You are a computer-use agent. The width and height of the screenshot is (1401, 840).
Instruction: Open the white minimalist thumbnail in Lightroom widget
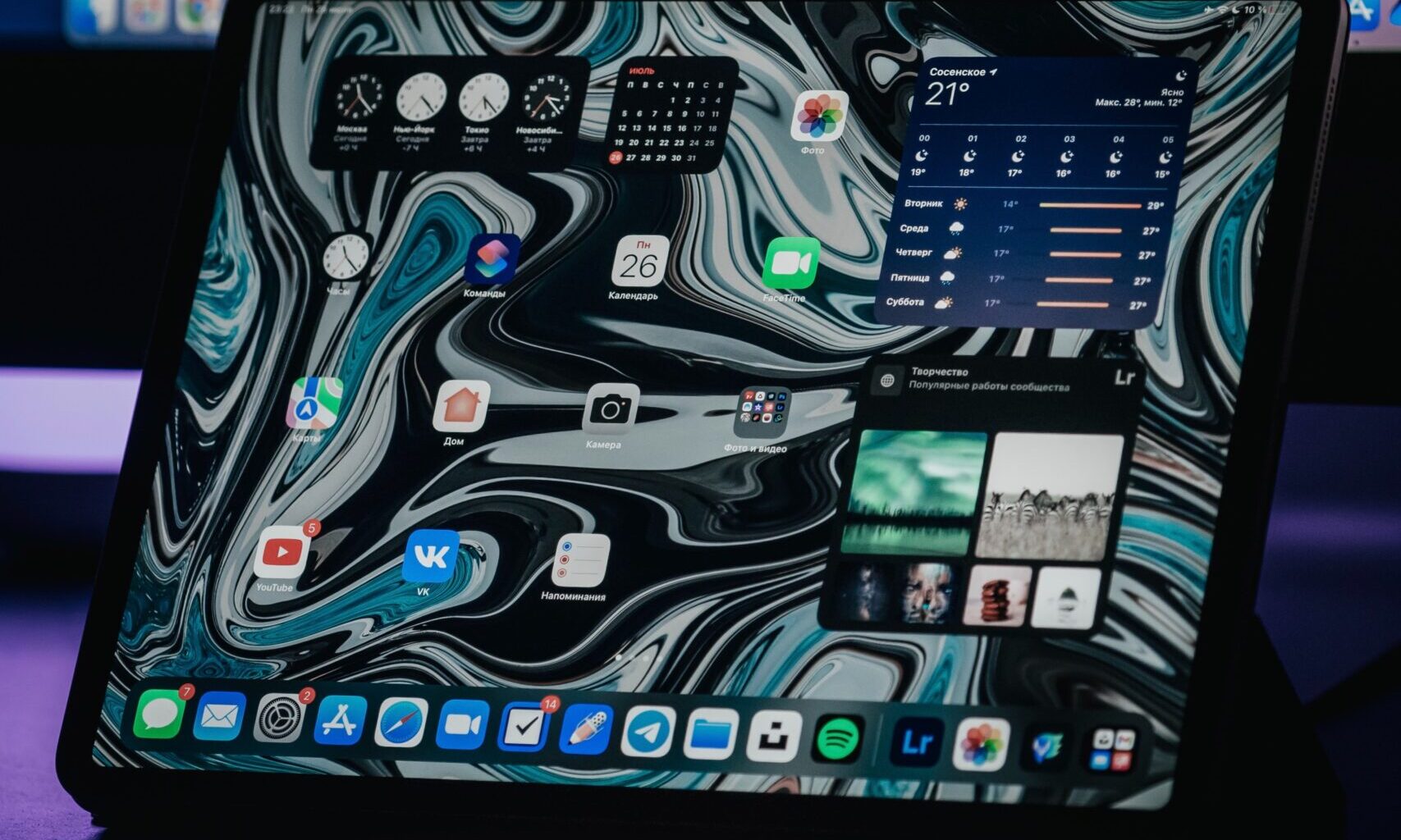tap(1066, 599)
